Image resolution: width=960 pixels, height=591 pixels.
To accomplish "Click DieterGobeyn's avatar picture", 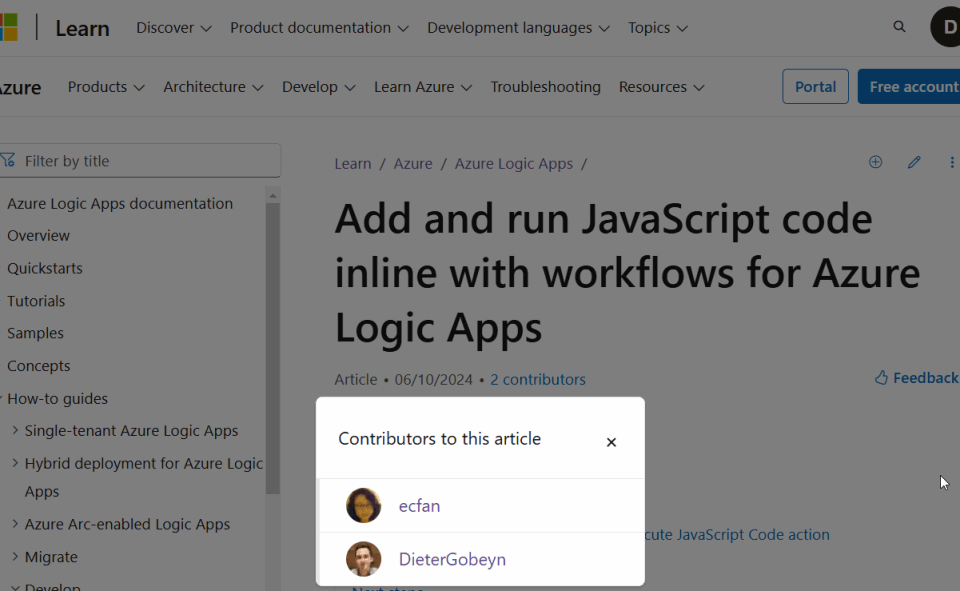I will point(363,559).
